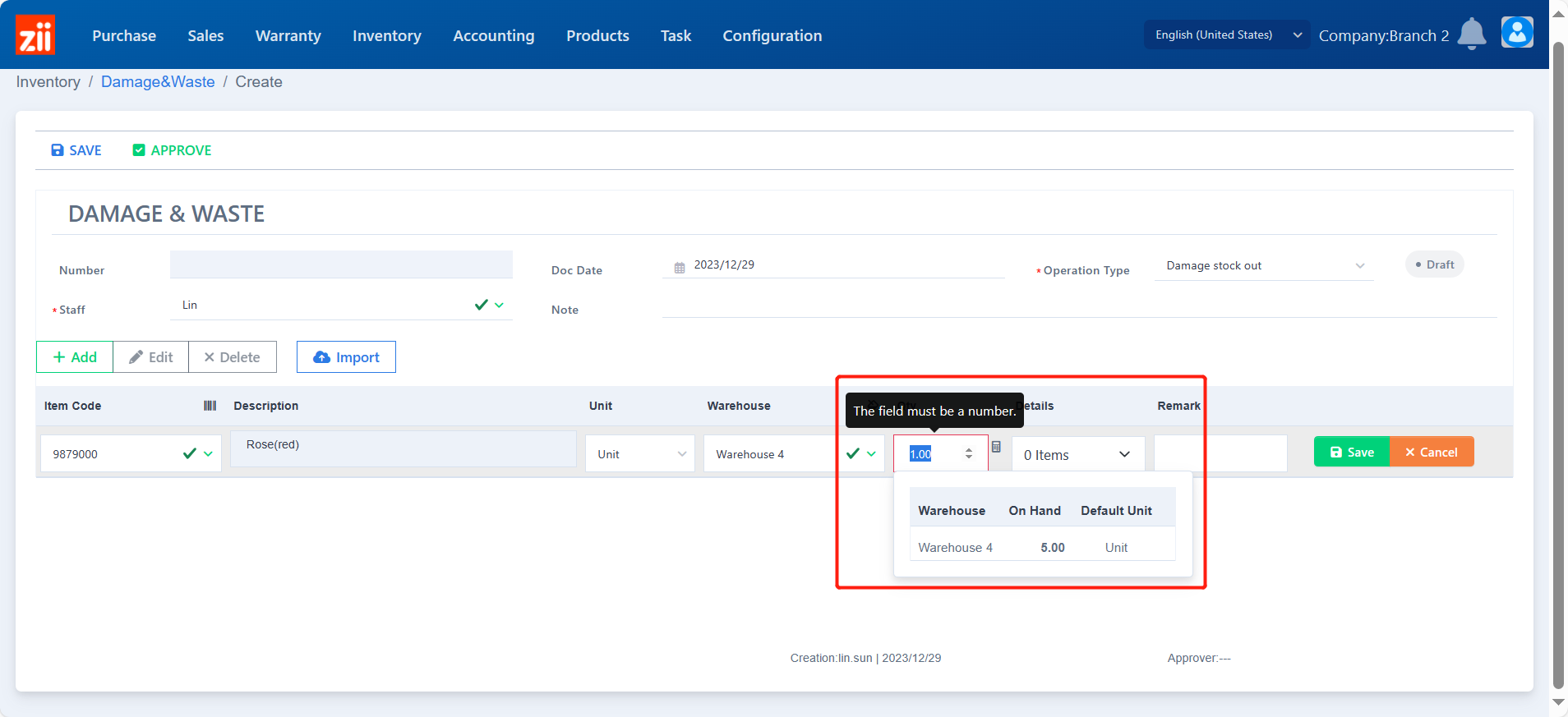
Task: Click the green Save row button
Action: tap(1352, 452)
